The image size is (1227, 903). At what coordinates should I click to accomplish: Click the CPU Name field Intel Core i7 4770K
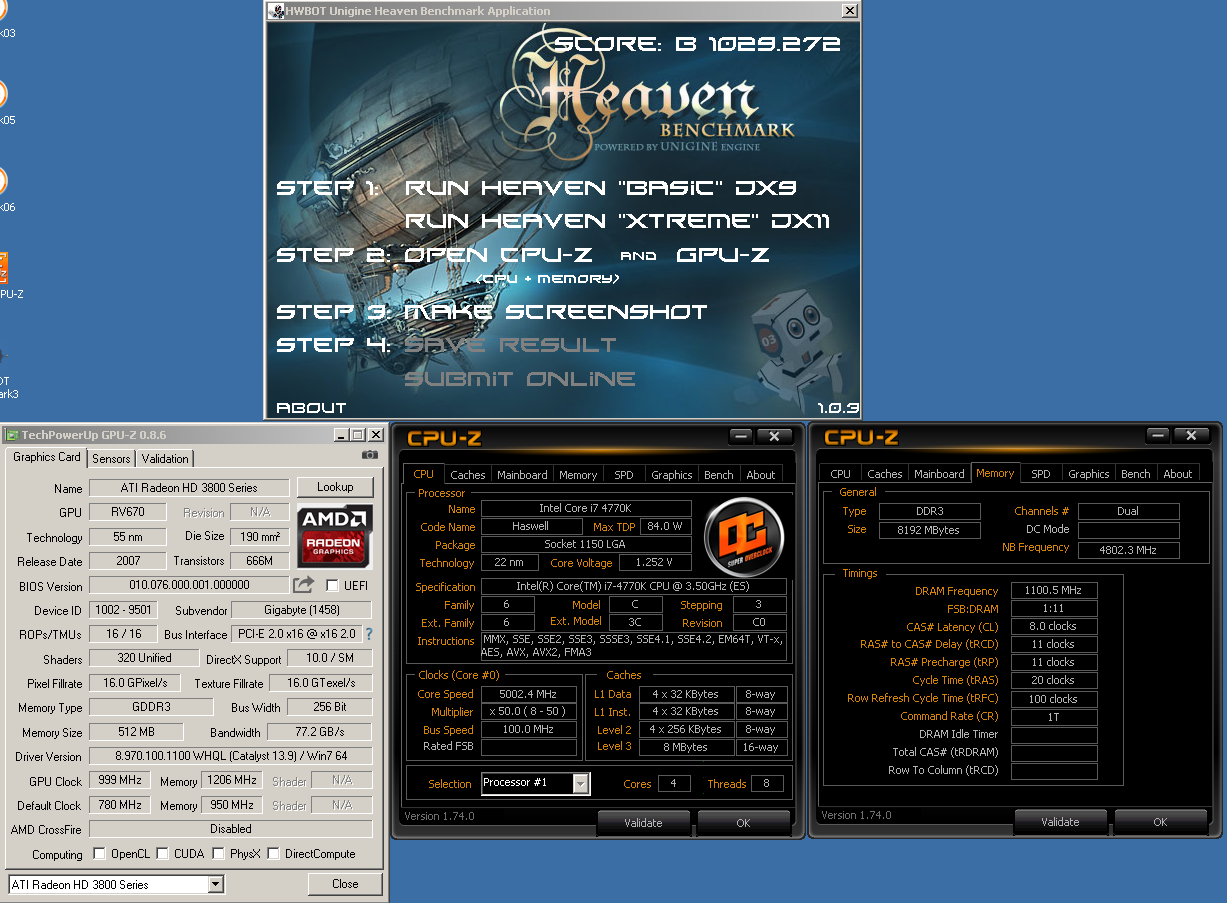(x=586, y=508)
